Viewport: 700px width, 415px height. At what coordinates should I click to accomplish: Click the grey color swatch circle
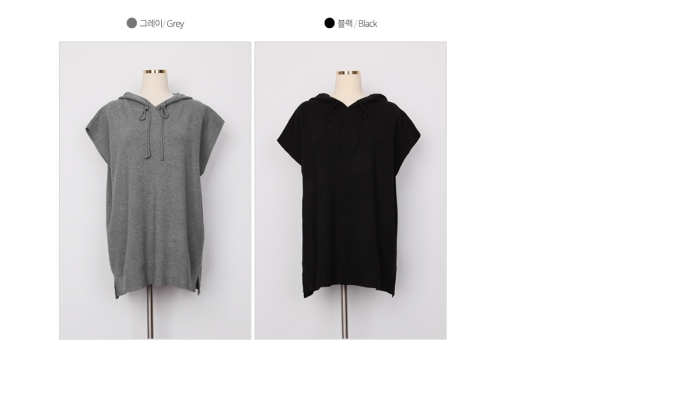(x=132, y=23)
